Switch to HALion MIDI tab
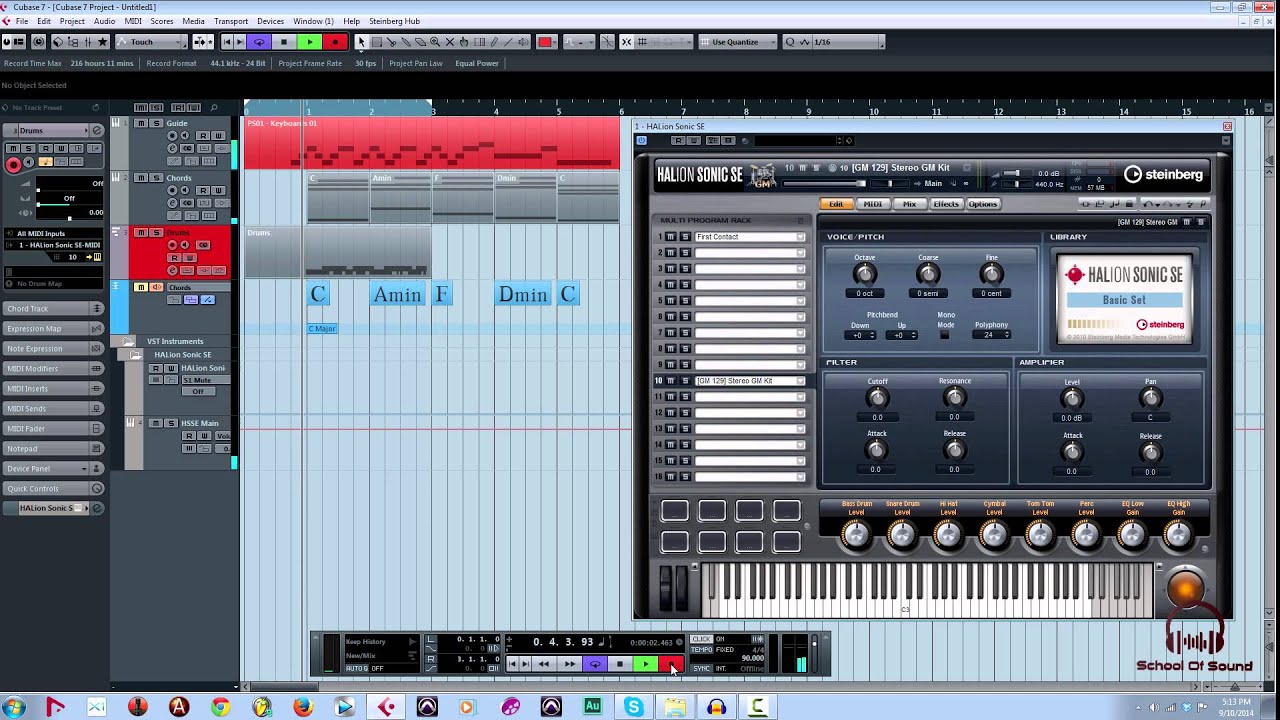This screenshot has width=1280, height=720. 873,204
